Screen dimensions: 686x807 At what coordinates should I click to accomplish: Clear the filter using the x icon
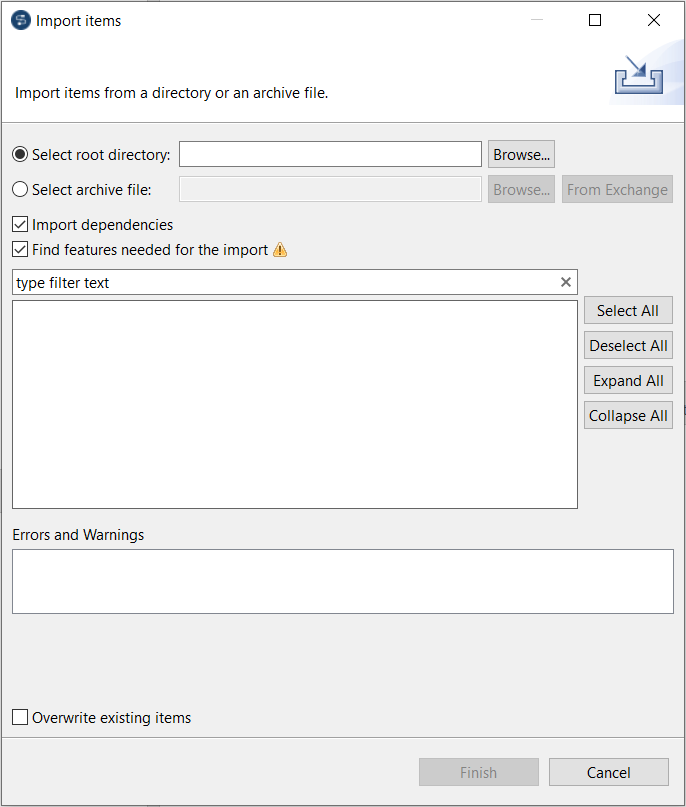tap(566, 282)
